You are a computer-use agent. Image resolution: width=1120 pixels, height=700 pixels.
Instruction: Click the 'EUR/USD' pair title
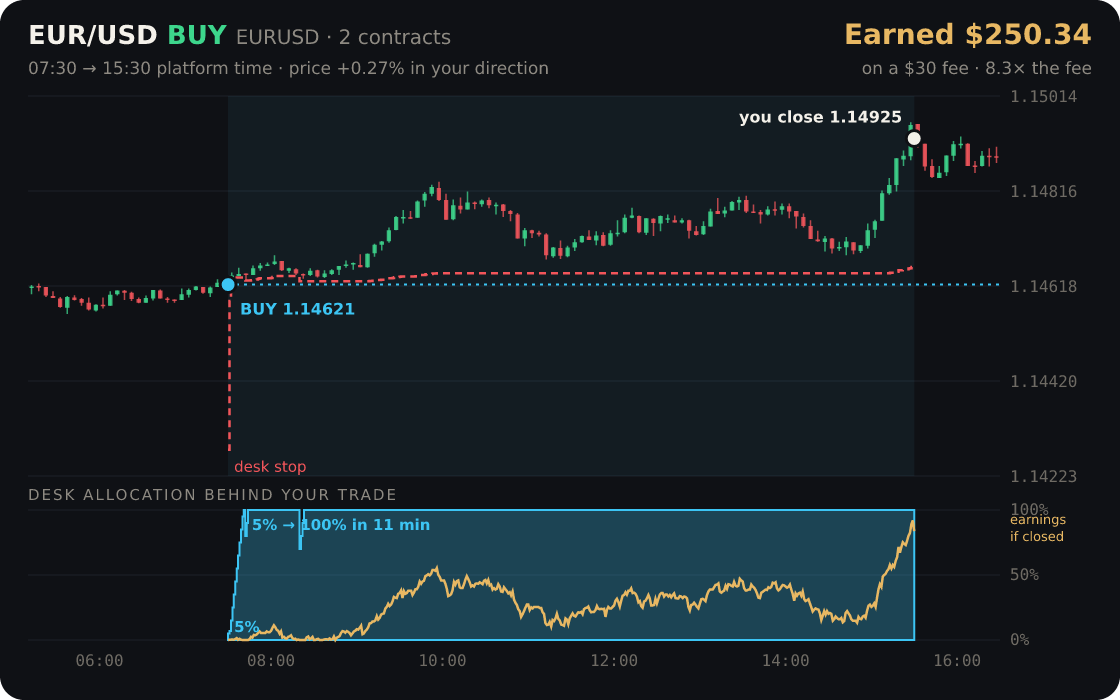tap(93, 36)
